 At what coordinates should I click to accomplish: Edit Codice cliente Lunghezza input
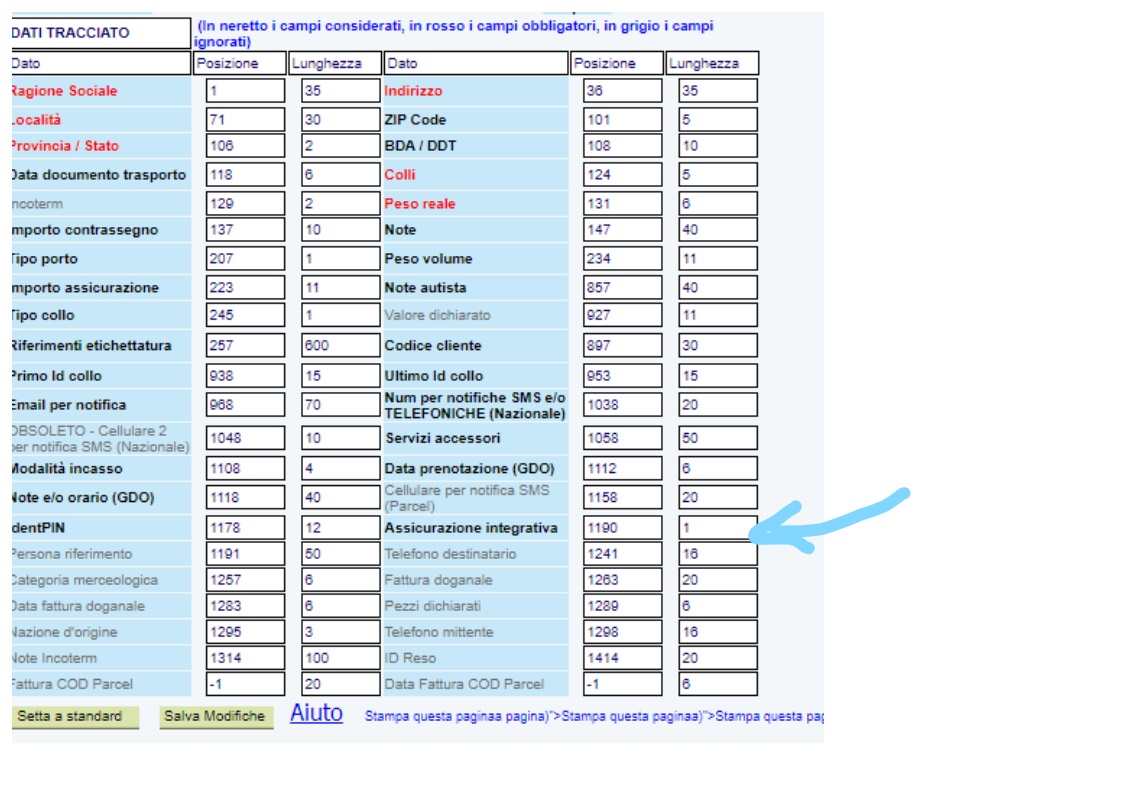718,346
